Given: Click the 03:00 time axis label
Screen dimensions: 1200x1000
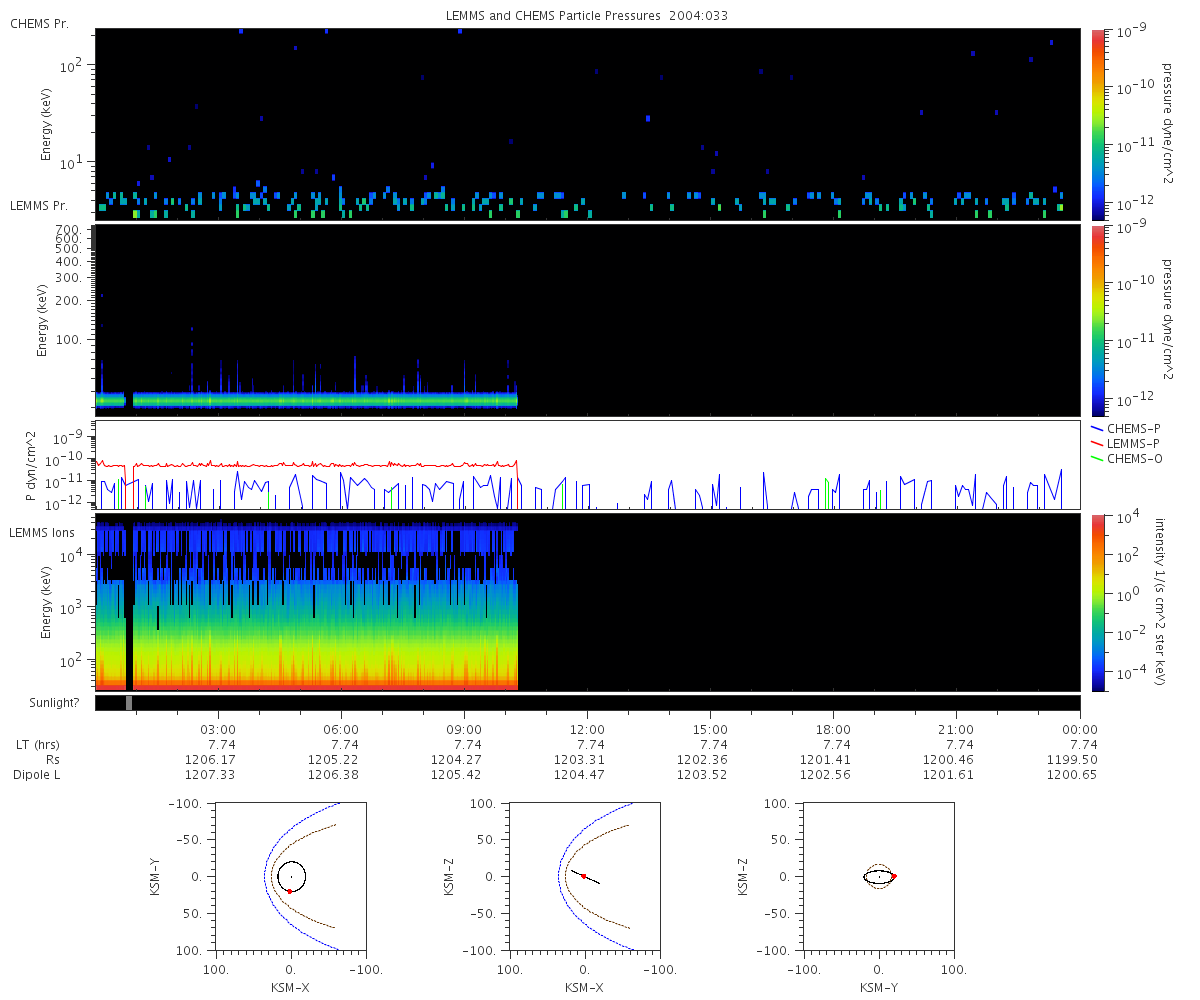Looking at the screenshot, I should click(219, 729).
